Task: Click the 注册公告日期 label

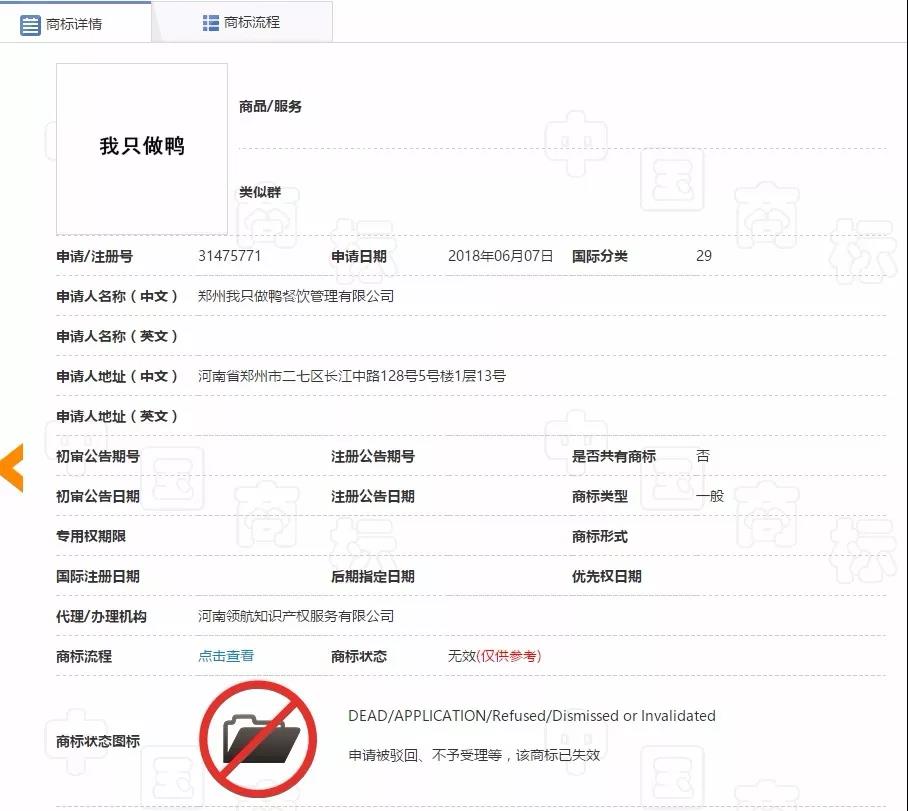Action: pos(373,496)
